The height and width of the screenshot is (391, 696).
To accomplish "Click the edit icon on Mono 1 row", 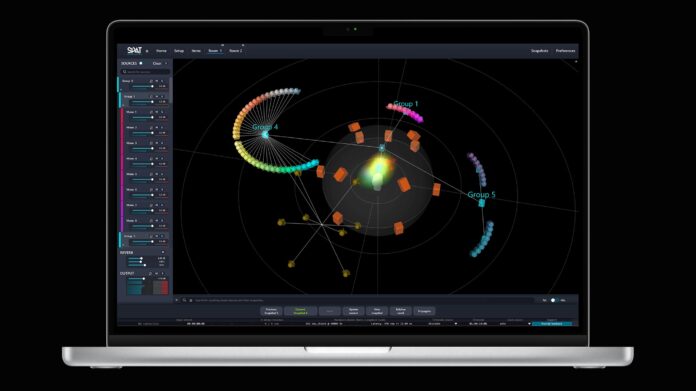I will [x=151, y=112].
